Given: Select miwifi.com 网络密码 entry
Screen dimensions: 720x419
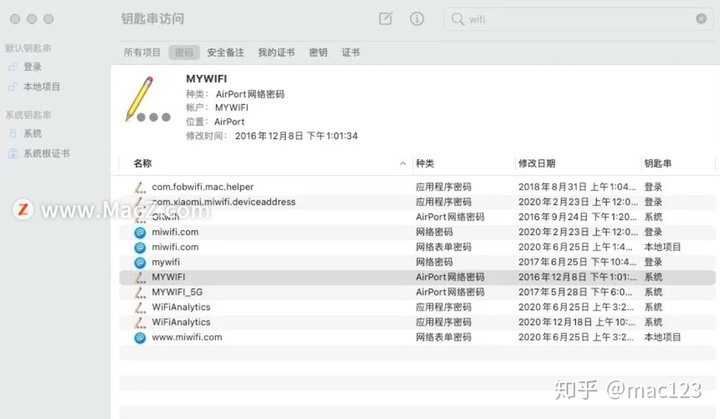Looking at the screenshot, I should pyautogui.click(x=417, y=232).
